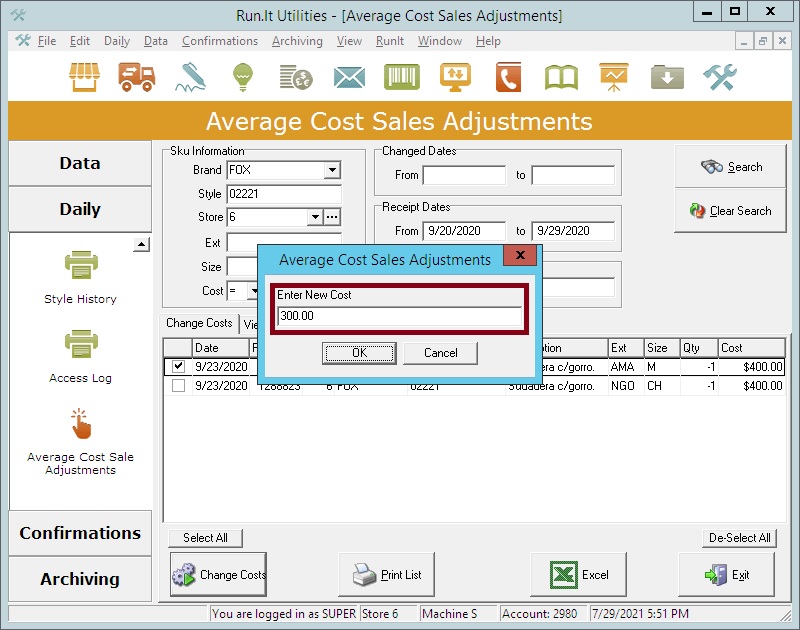
Task: Expand the Brand dropdown
Action: [x=332, y=170]
